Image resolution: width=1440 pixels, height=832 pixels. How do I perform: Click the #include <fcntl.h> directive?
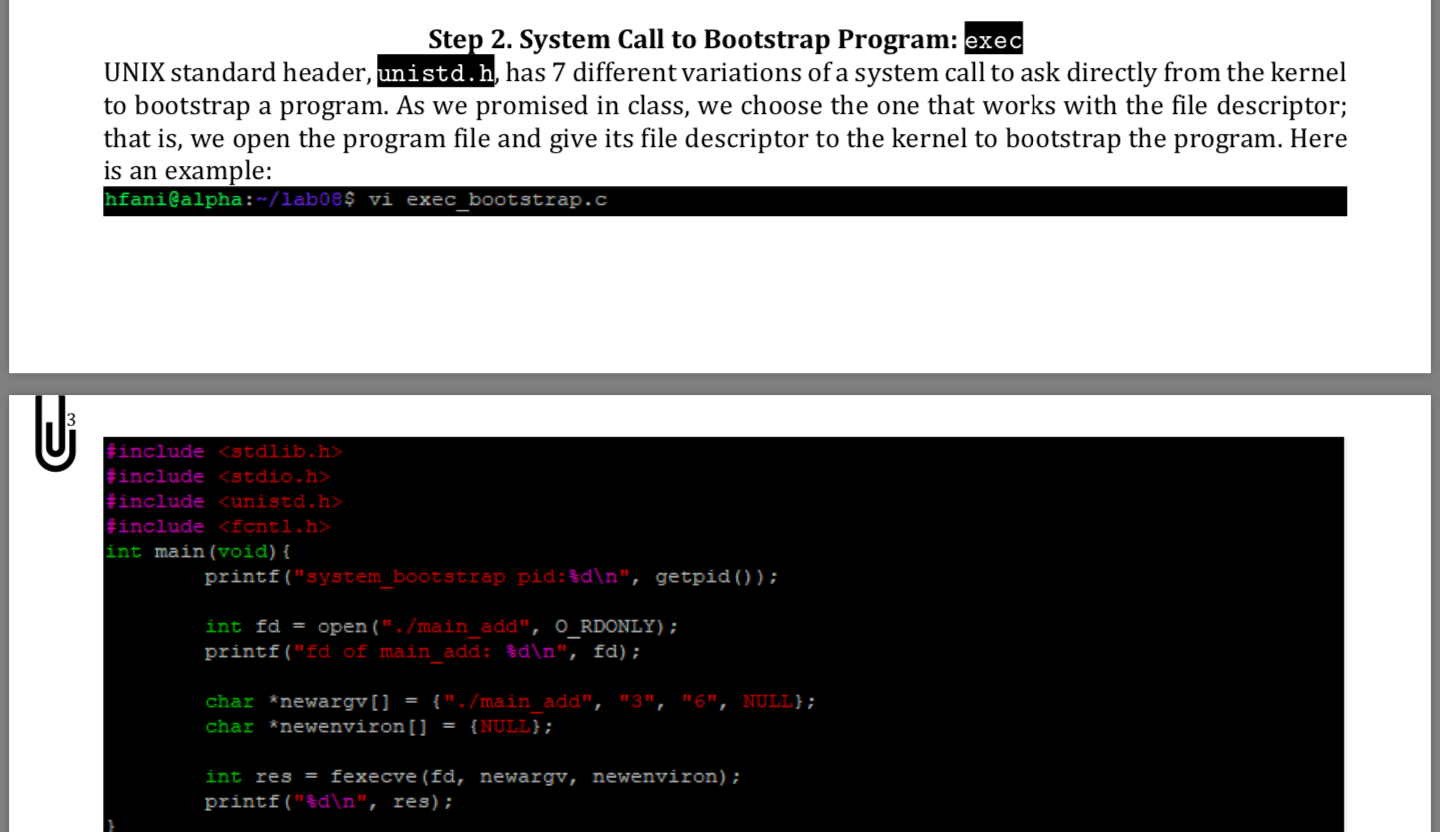(220, 526)
